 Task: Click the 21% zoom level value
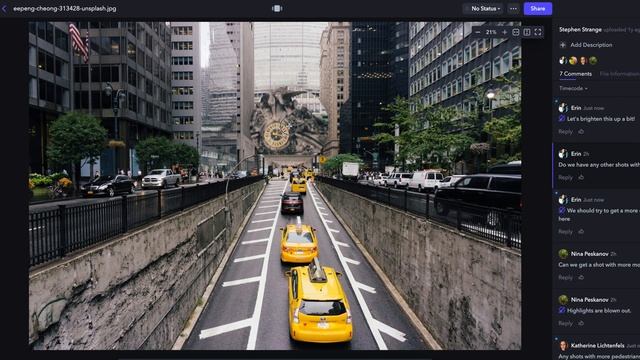coord(491,32)
